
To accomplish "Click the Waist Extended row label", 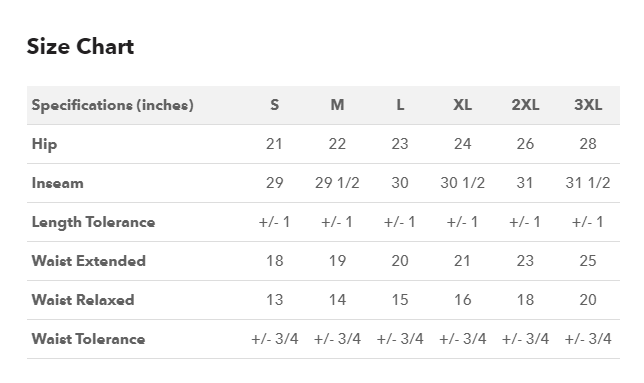I will coord(89,261).
